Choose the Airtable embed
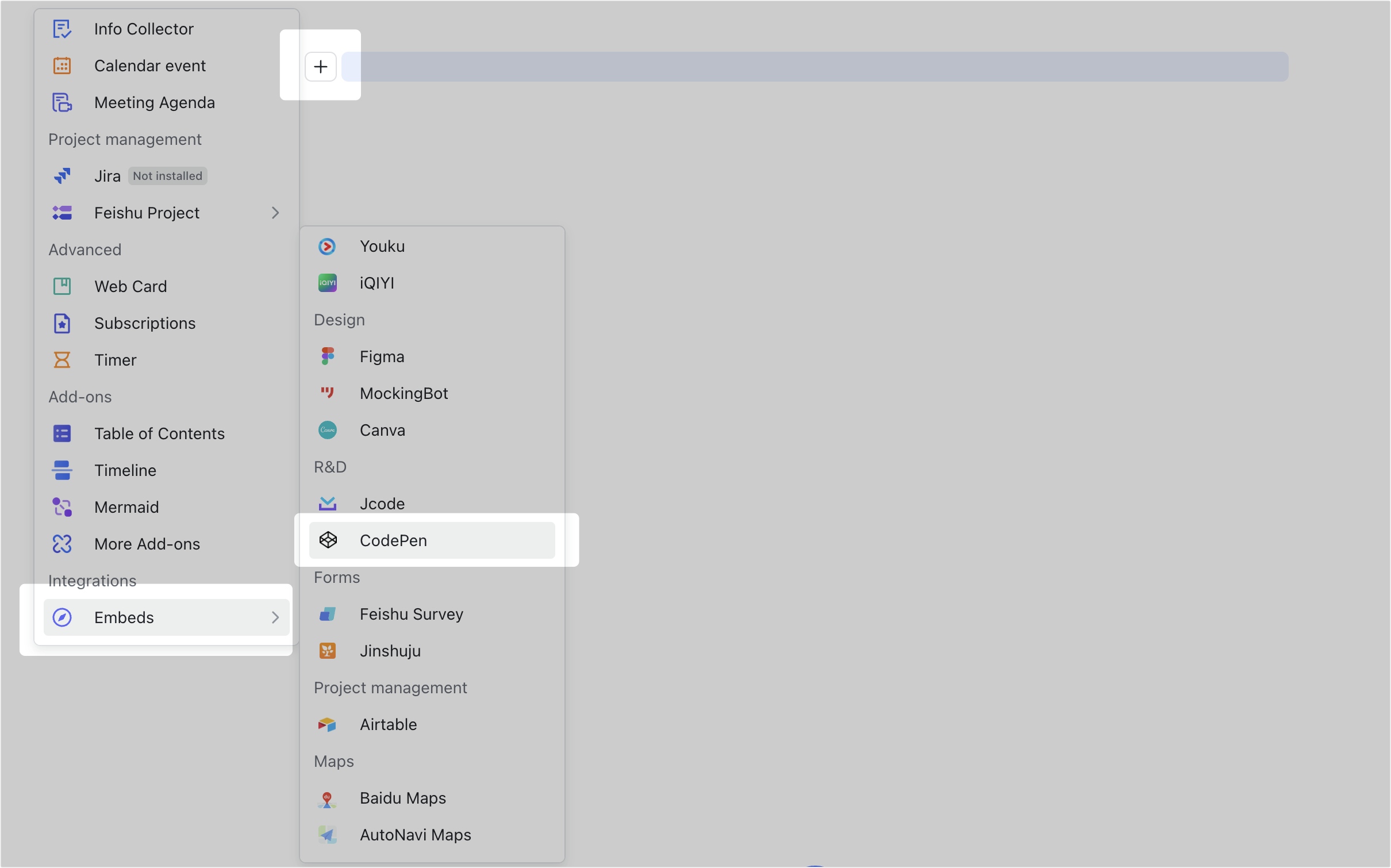The height and width of the screenshot is (868, 1391). click(388, 724)
